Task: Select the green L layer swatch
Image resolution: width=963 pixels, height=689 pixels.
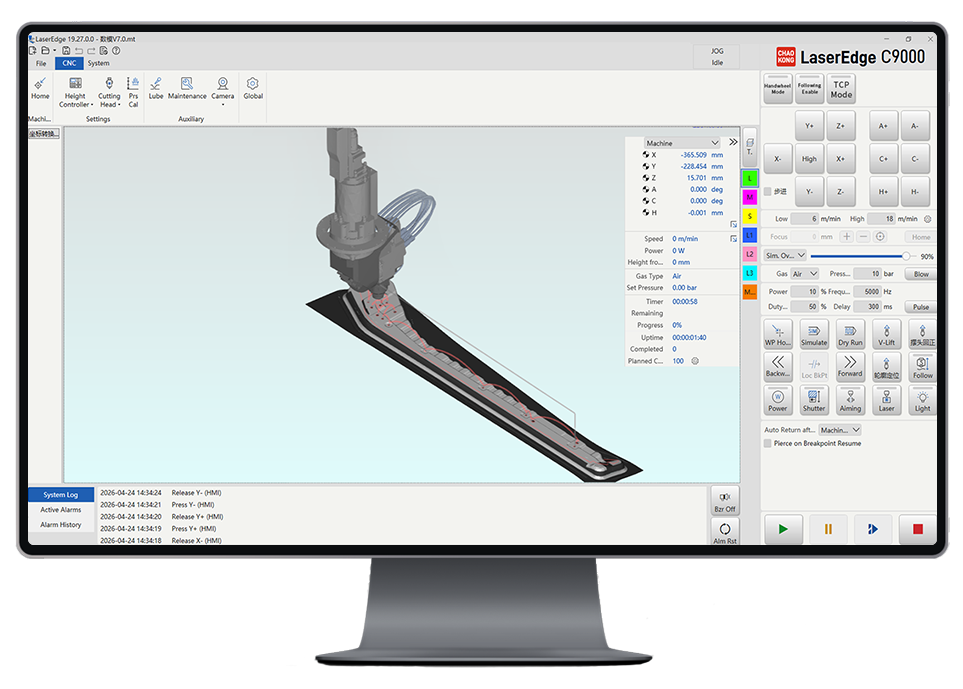Action: pos(749,178)
